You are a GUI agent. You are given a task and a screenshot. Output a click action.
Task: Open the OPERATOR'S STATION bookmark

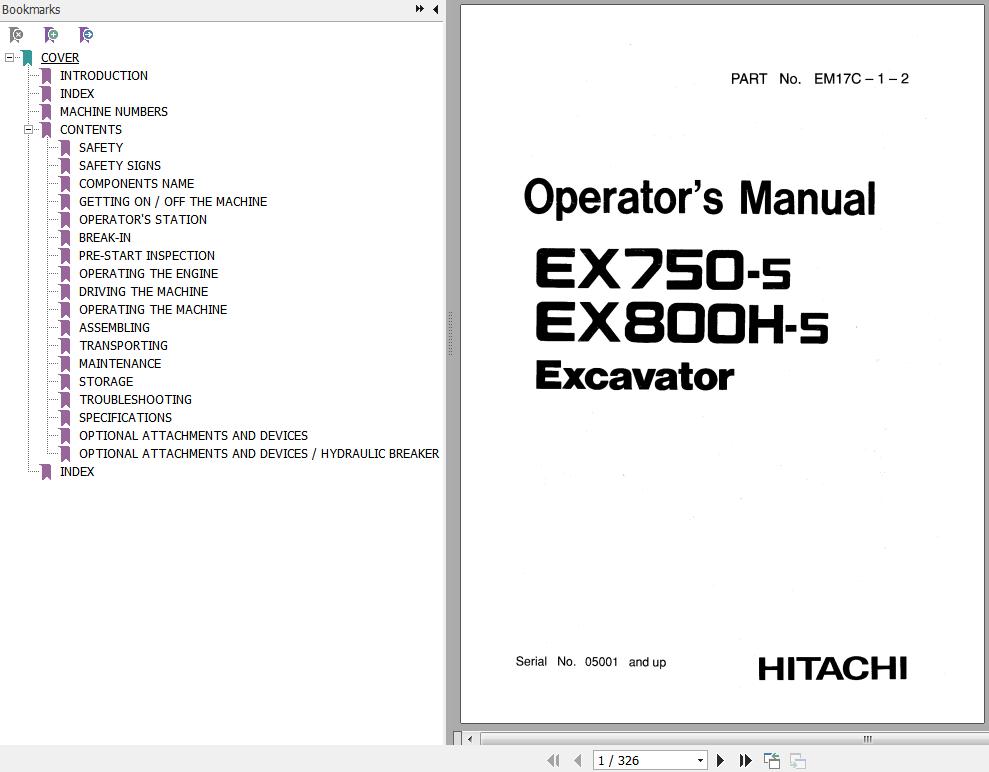point(143,219)
